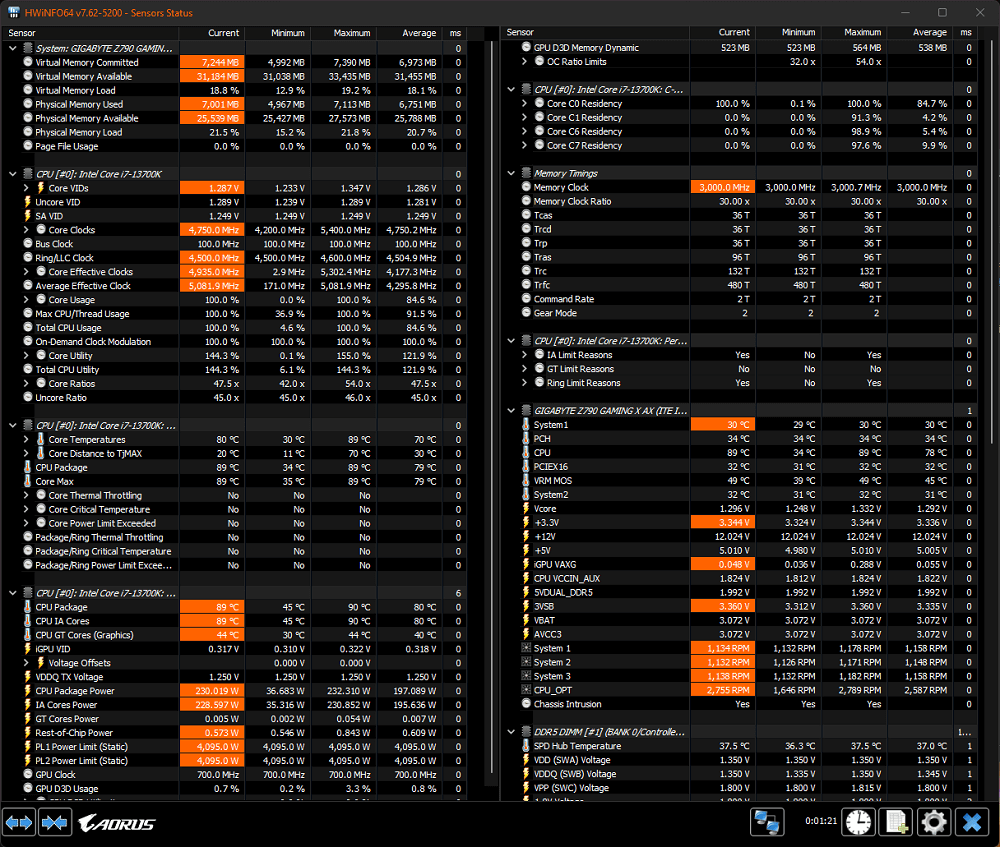1000x847 pixels.
Task: Click the lightning icon beside Vcore
Action: coord(526,508)
